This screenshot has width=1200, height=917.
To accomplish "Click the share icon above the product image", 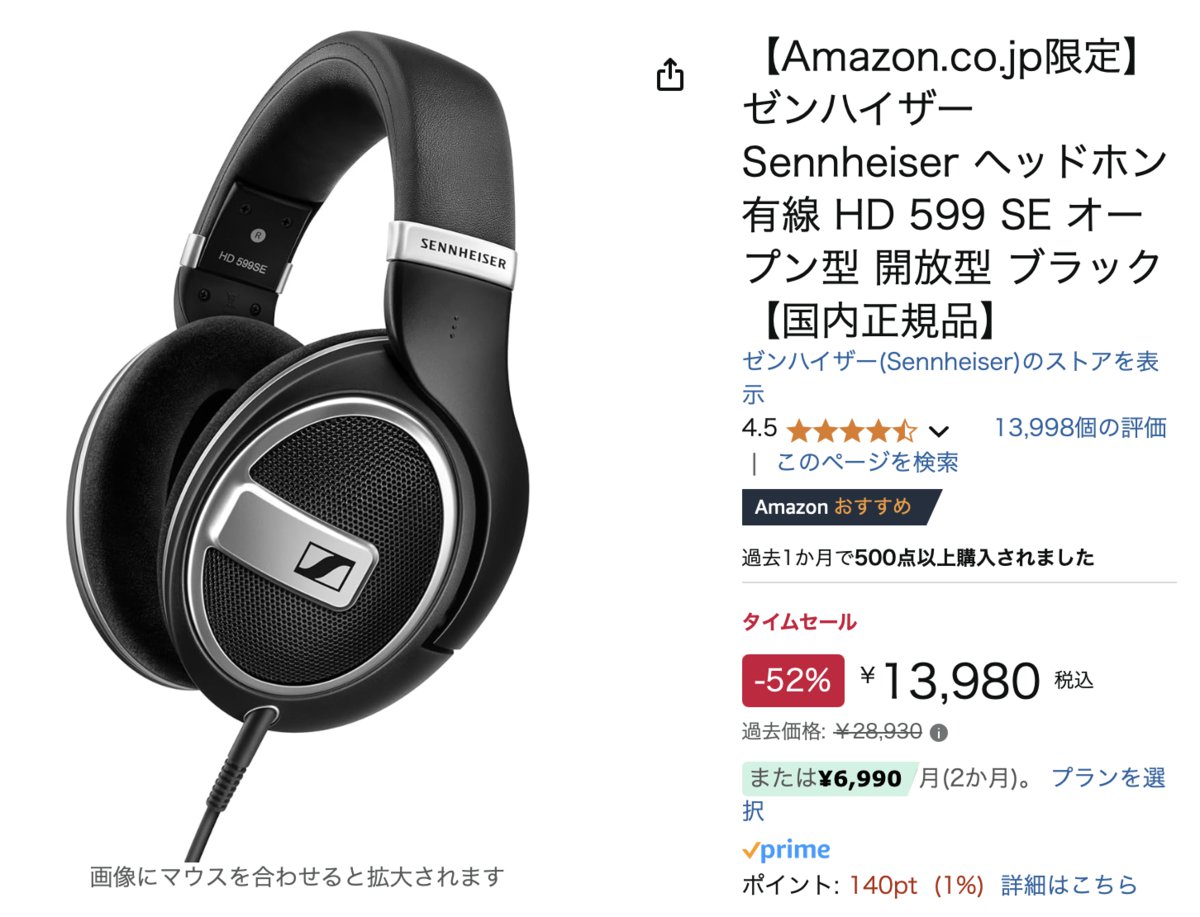I will [670, 75].
